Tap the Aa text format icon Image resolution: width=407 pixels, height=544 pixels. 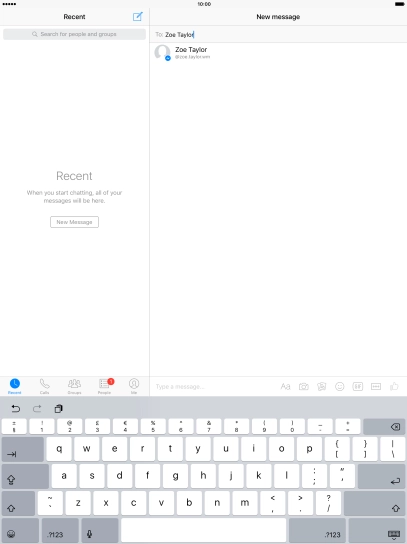click(285, 386)
